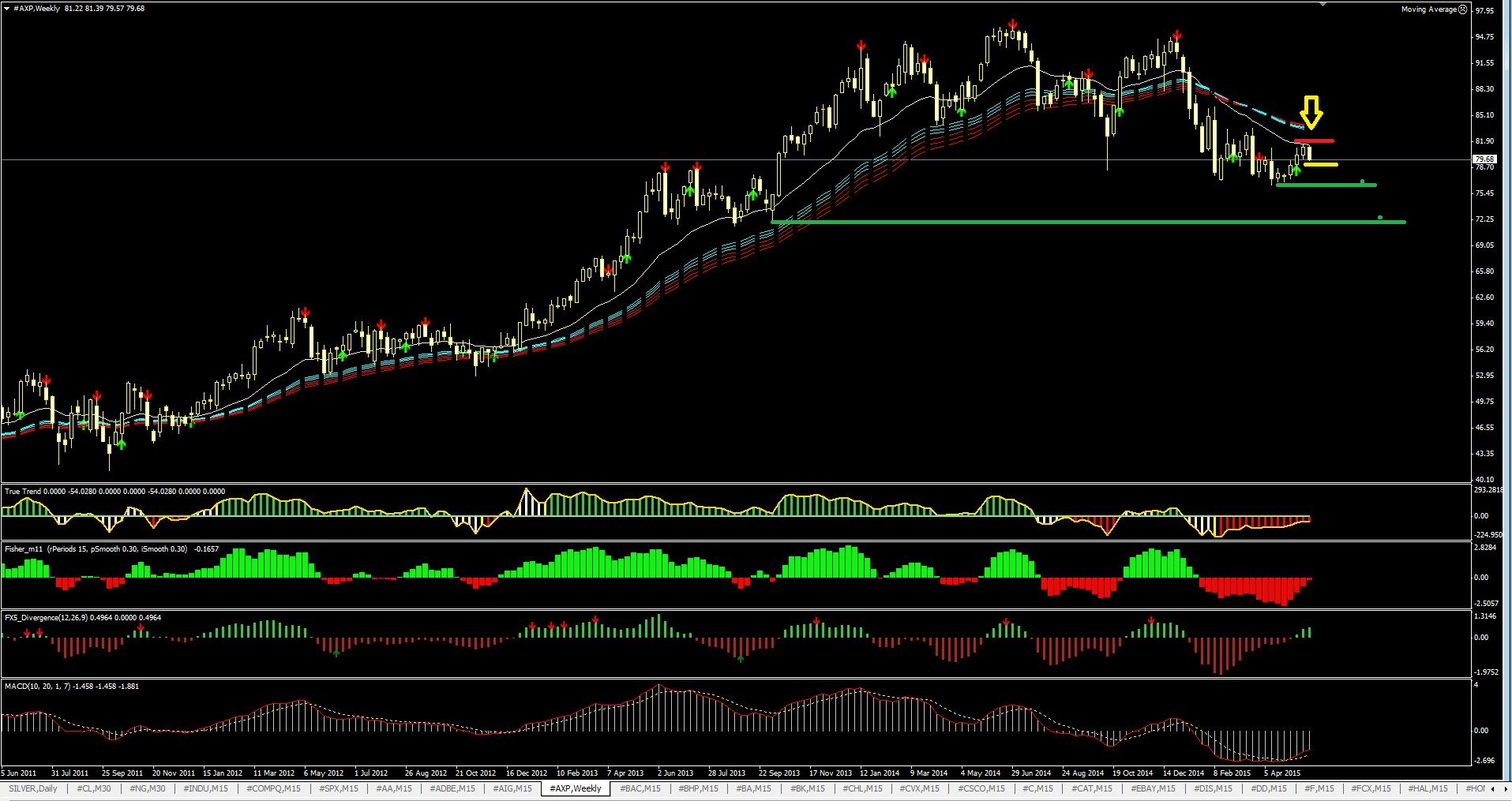
Task: Select the #BA,M15 chart tab
Action: [753, 788]
